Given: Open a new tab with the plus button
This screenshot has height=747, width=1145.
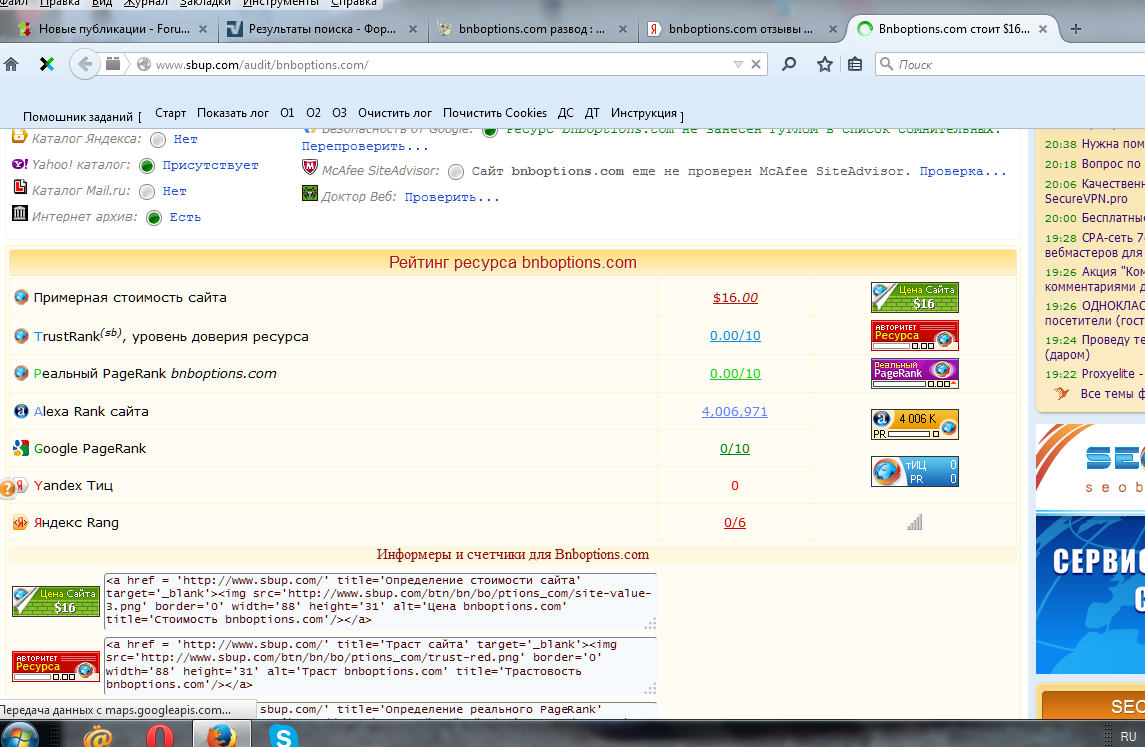Looking at the screenshot, I should pyautogui.click(x=1076, y=29).
